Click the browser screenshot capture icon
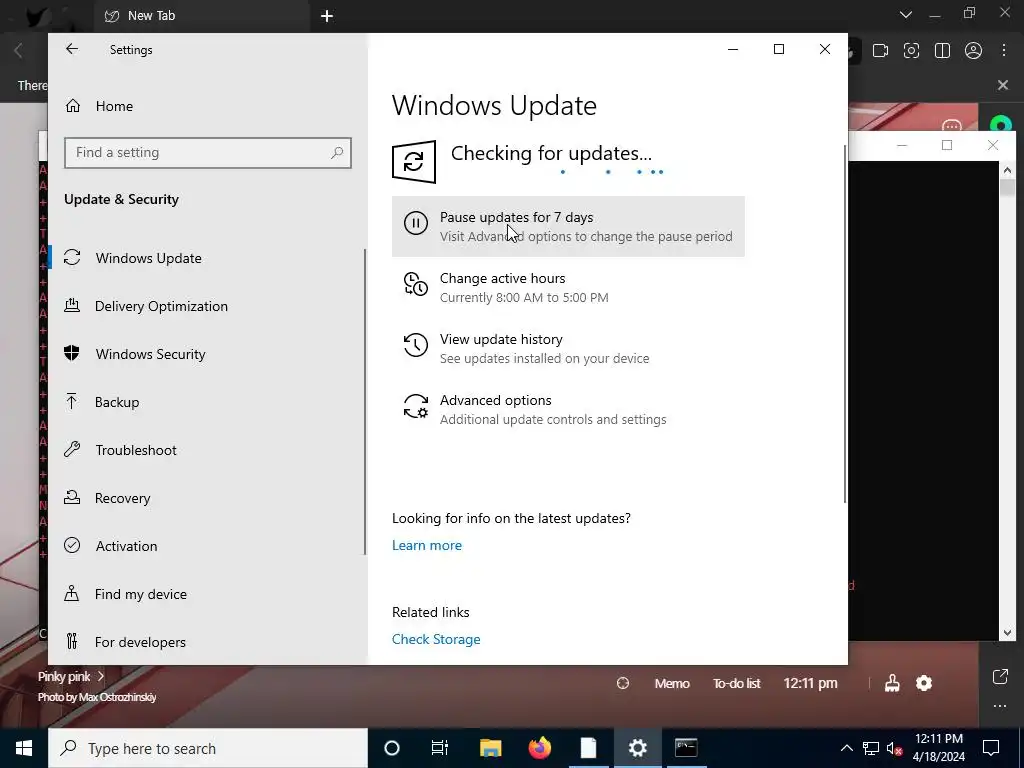The width and height of the screenshot is (1024, 768). [x=911, y=50]
